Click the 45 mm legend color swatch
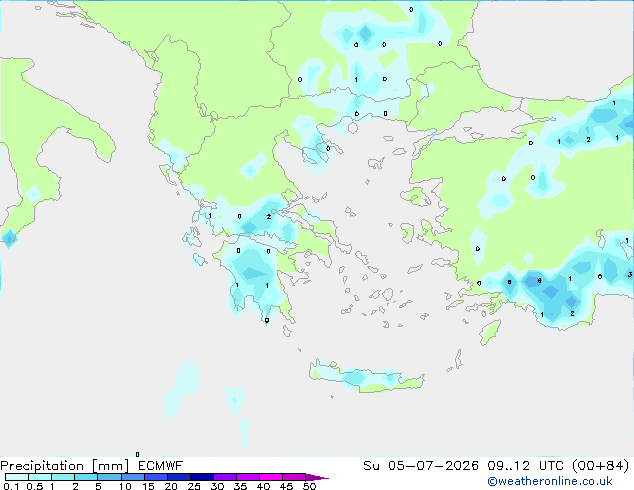Screen dimensions: 634x490 point(294,477)
